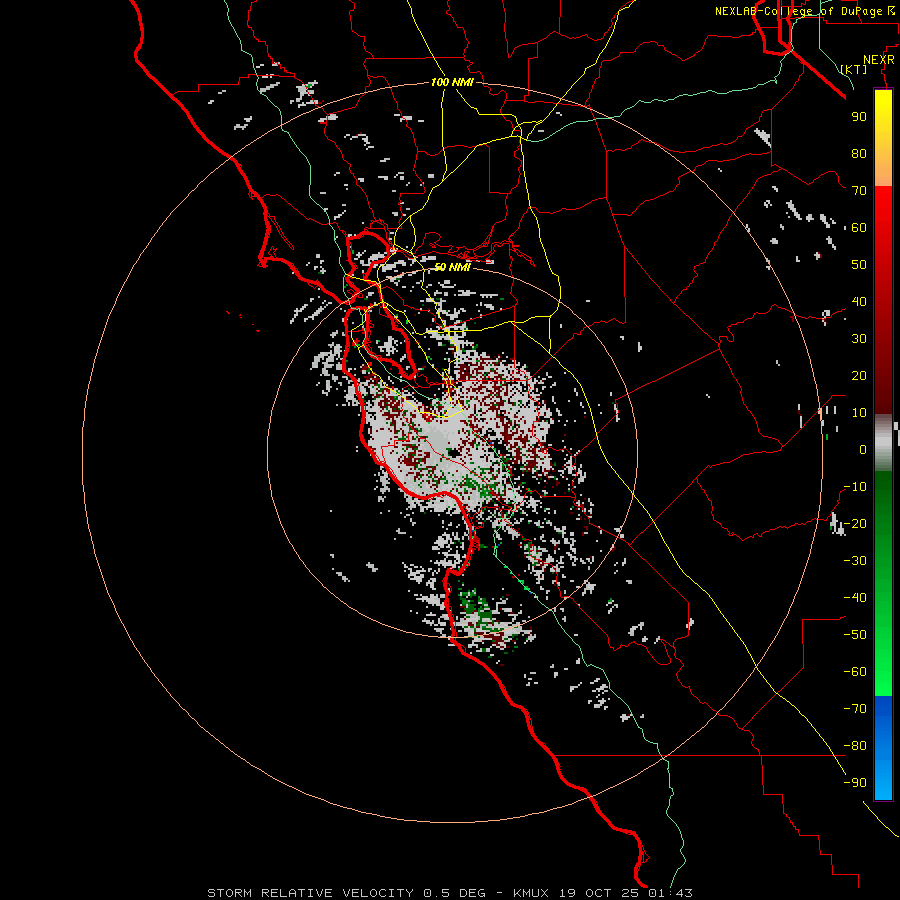Select the -40 value on the velocity scale
The width and height of the screenshot is (900, 900).
coord(855,598)
